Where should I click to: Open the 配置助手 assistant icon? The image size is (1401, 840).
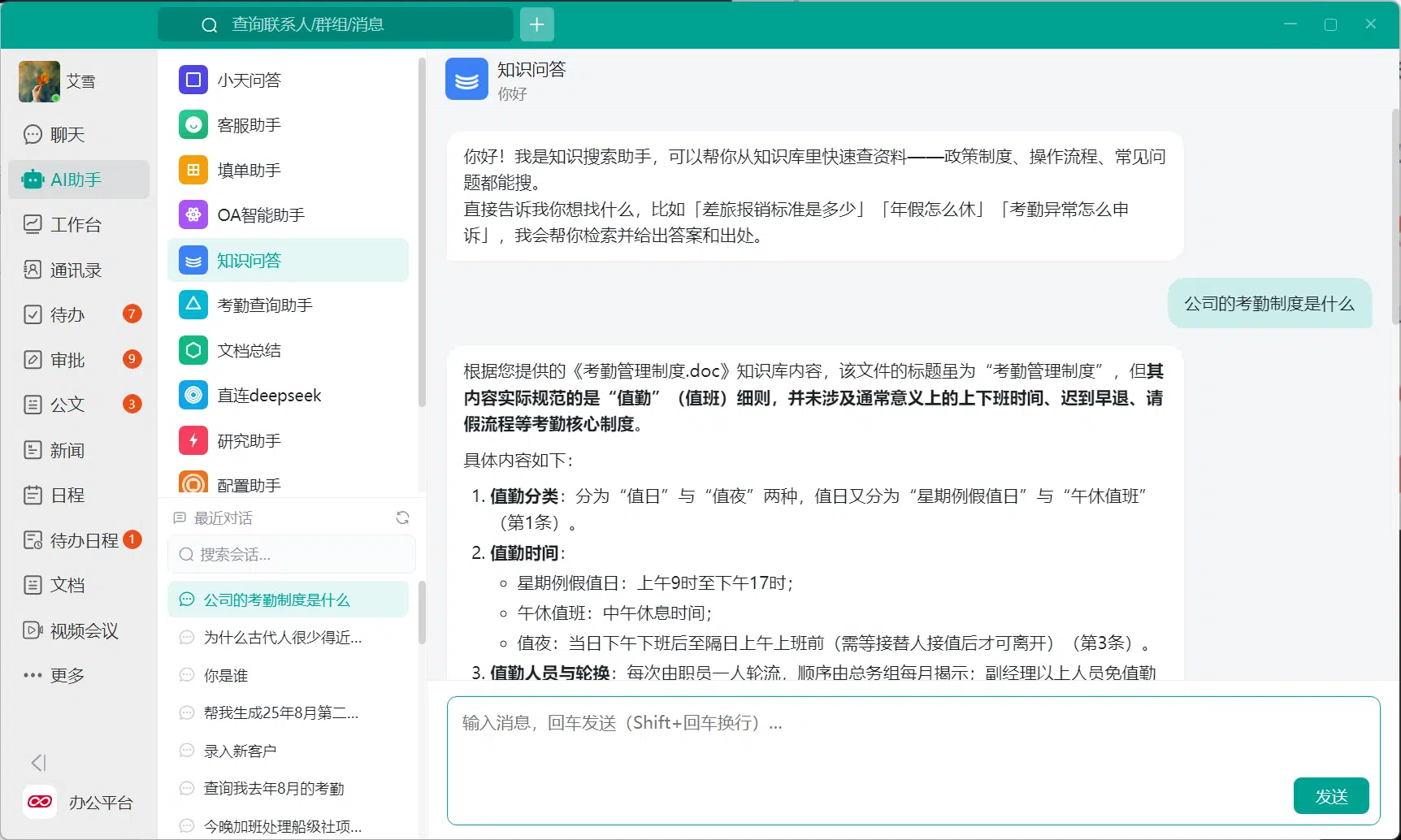(x=193, y=483)
